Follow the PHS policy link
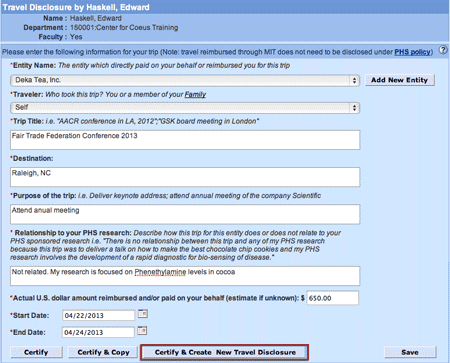This screenshot has height=363, width=450. [412, 52]
